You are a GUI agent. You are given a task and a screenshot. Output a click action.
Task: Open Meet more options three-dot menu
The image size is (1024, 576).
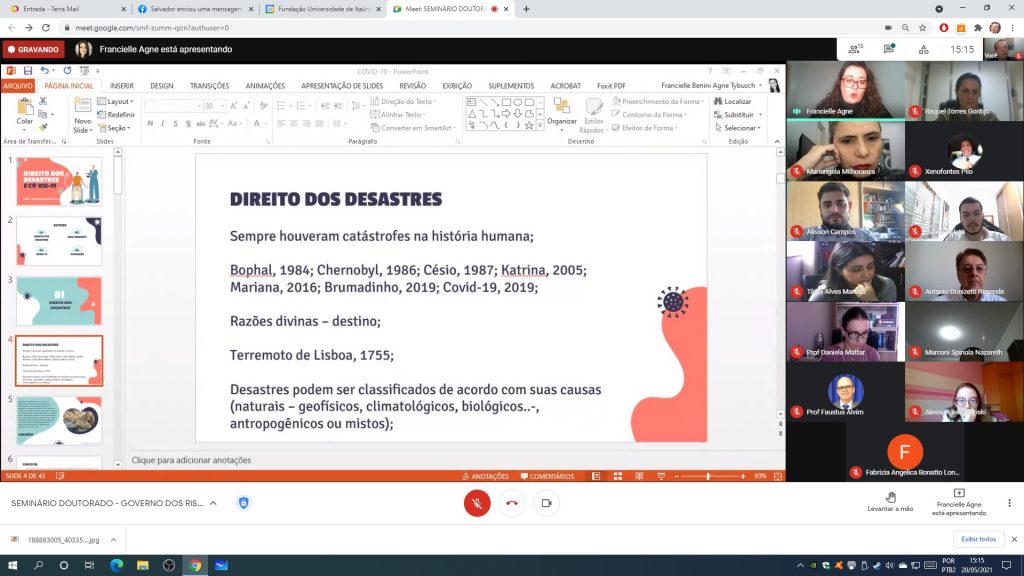click(x=1009, y=503)
